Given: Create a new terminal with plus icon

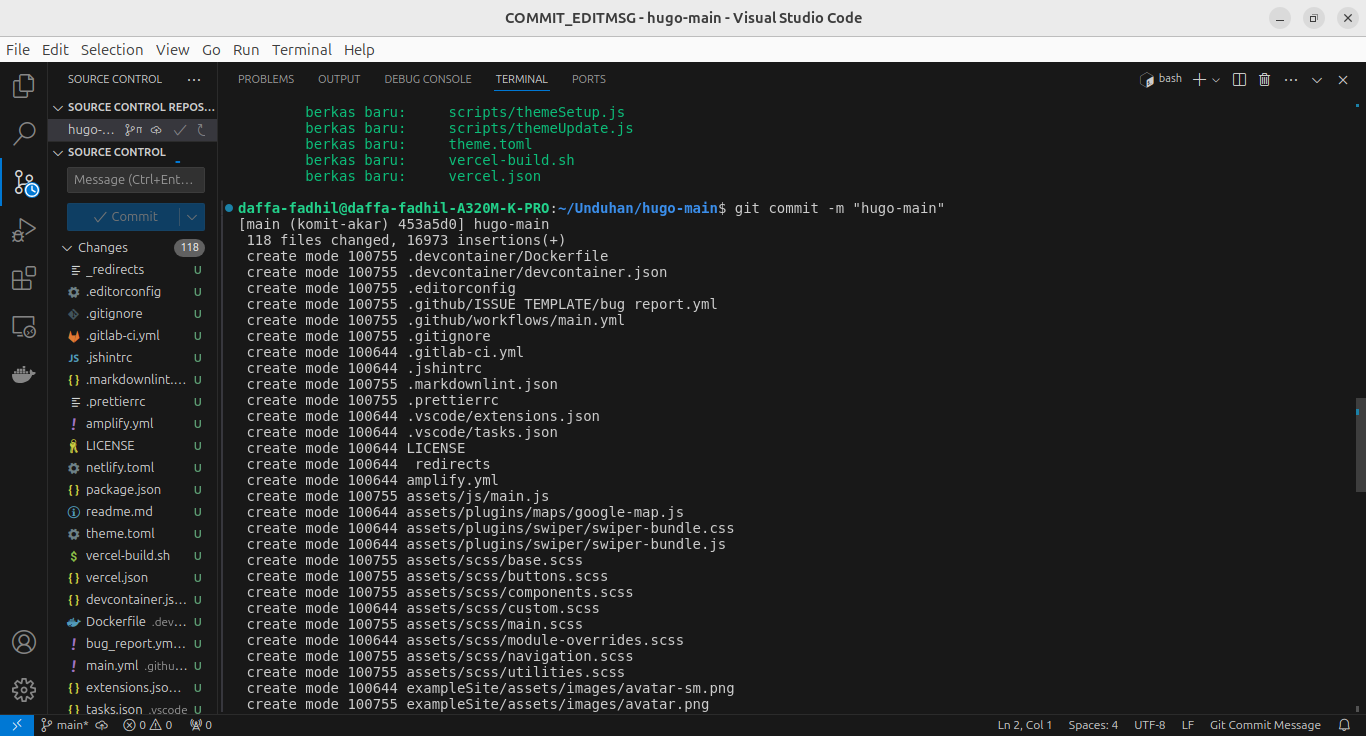Looking at the screenshot, I should point(1199,79).
